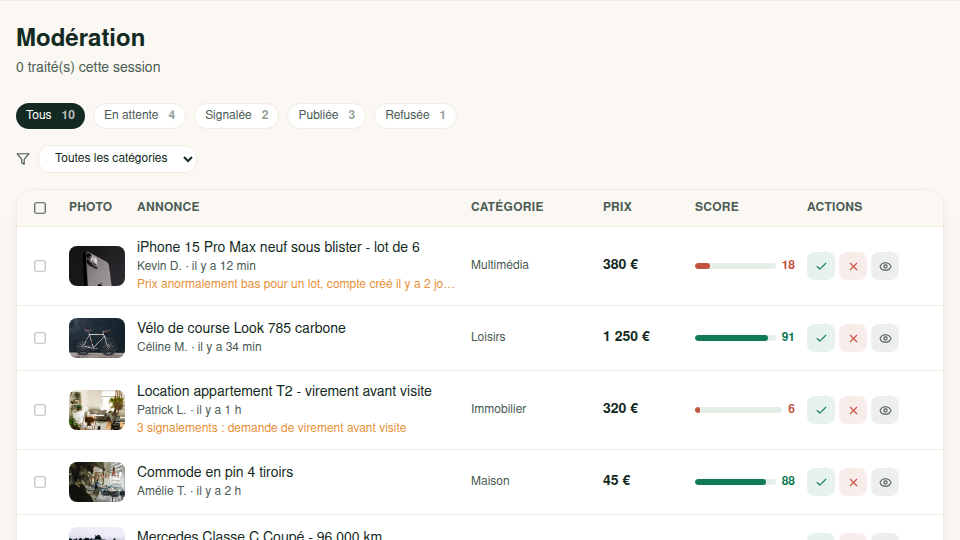Click the ACTIONS column header

click(x=834, y=207)
